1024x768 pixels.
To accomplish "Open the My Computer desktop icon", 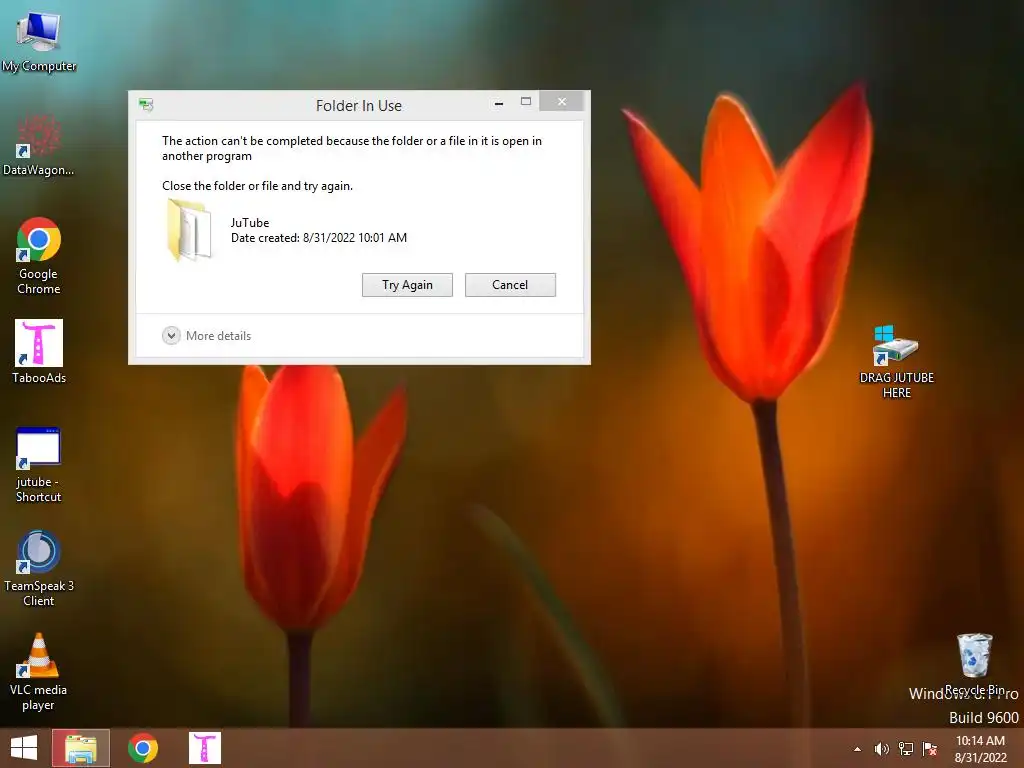I will coord(39,40).
